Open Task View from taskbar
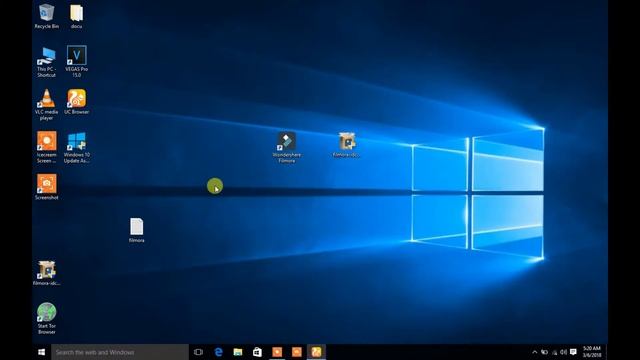The image size is (640, 360). click(198, 352)
